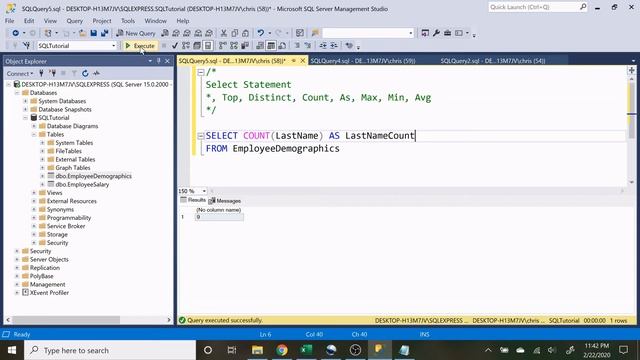Click the Database Engine Query icon after New Query

164,33
